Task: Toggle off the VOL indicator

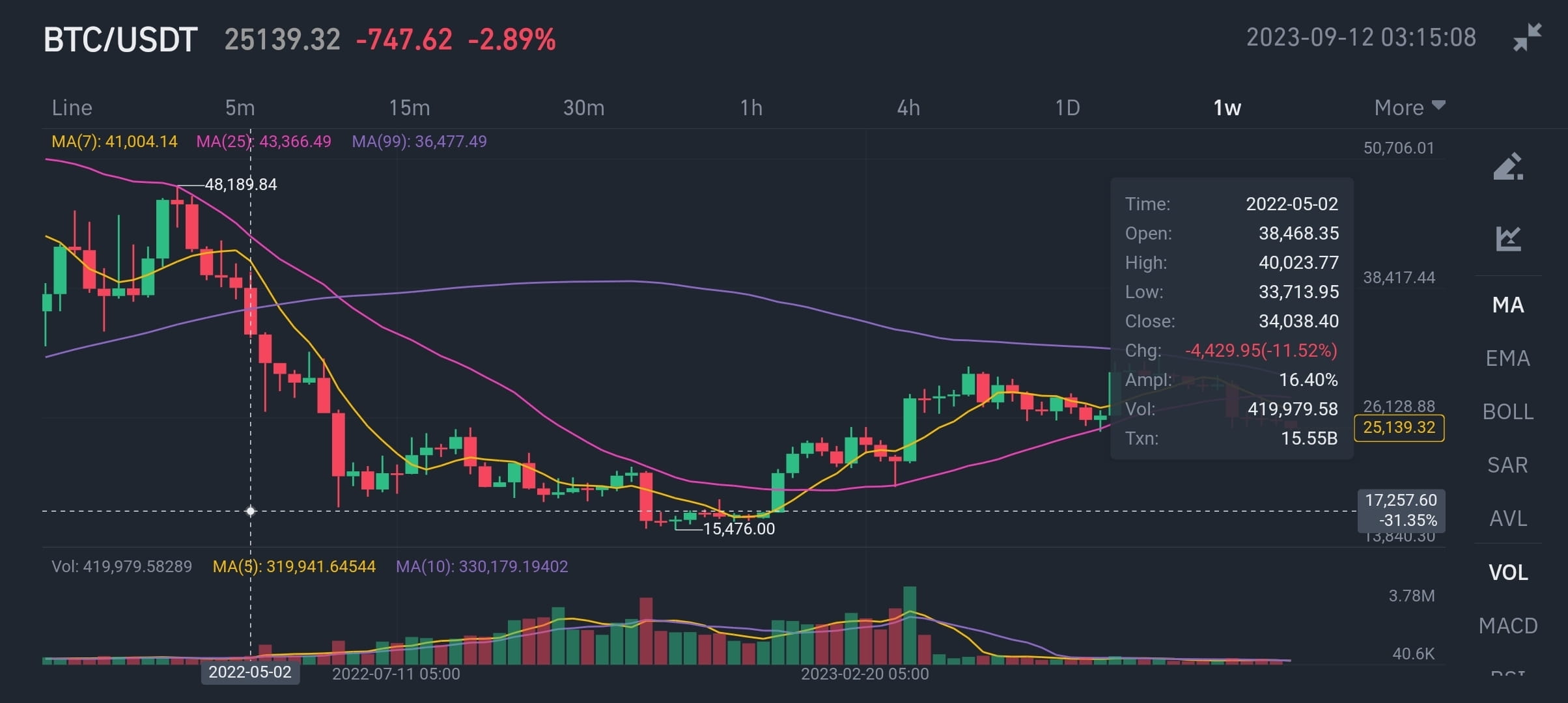Action: click(x=1507, y=572)
